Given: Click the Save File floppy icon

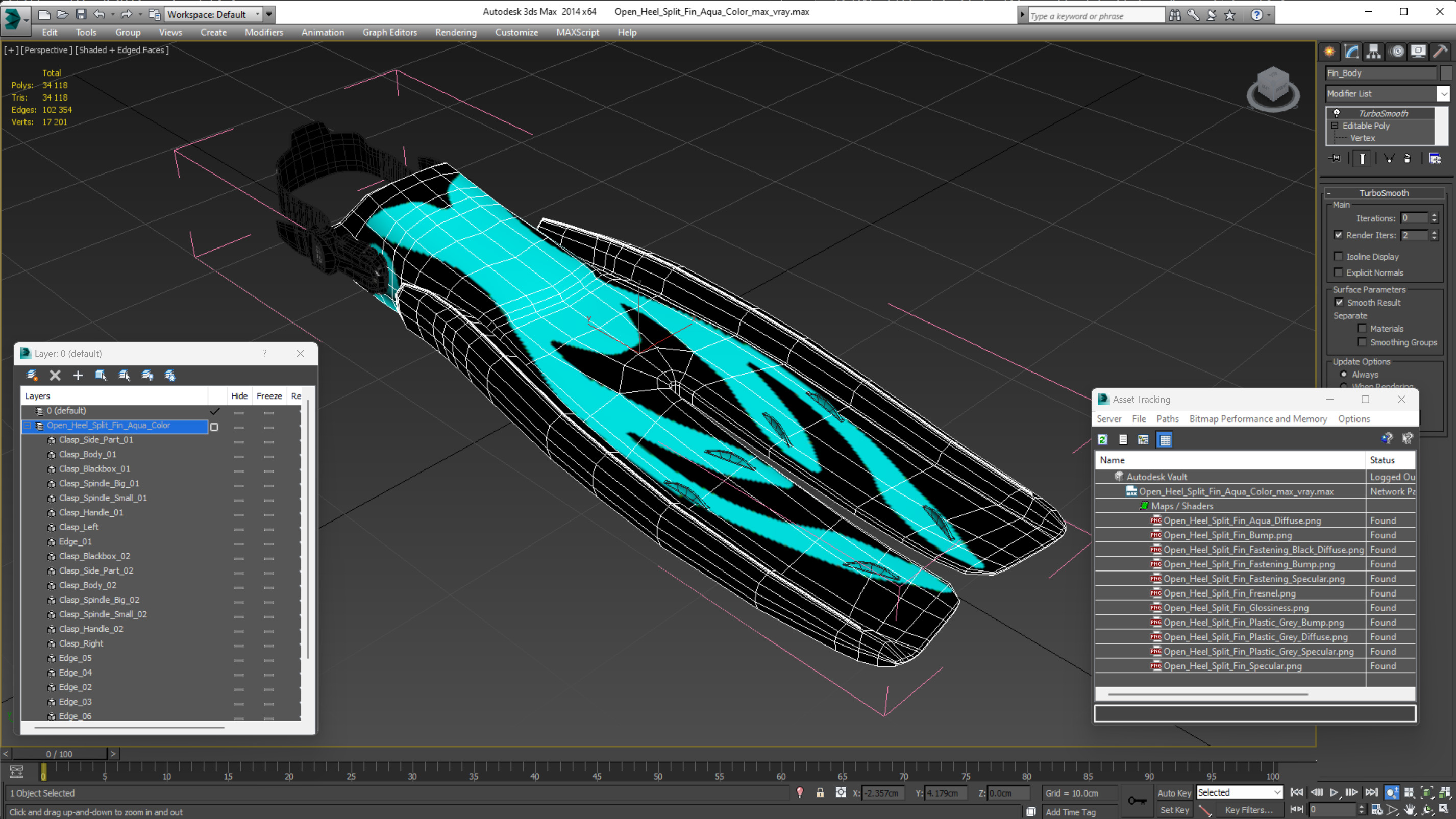Looking at the screenshot, I should (81, 14).
